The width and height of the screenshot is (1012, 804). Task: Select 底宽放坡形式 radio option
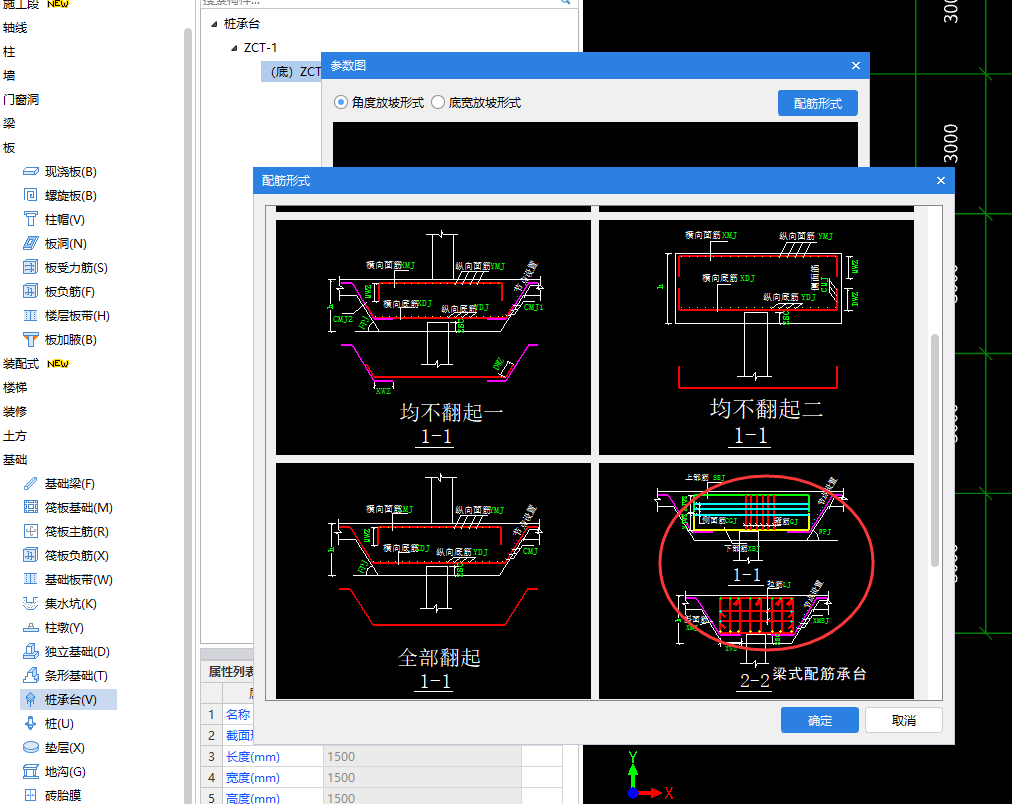[438, 103]
